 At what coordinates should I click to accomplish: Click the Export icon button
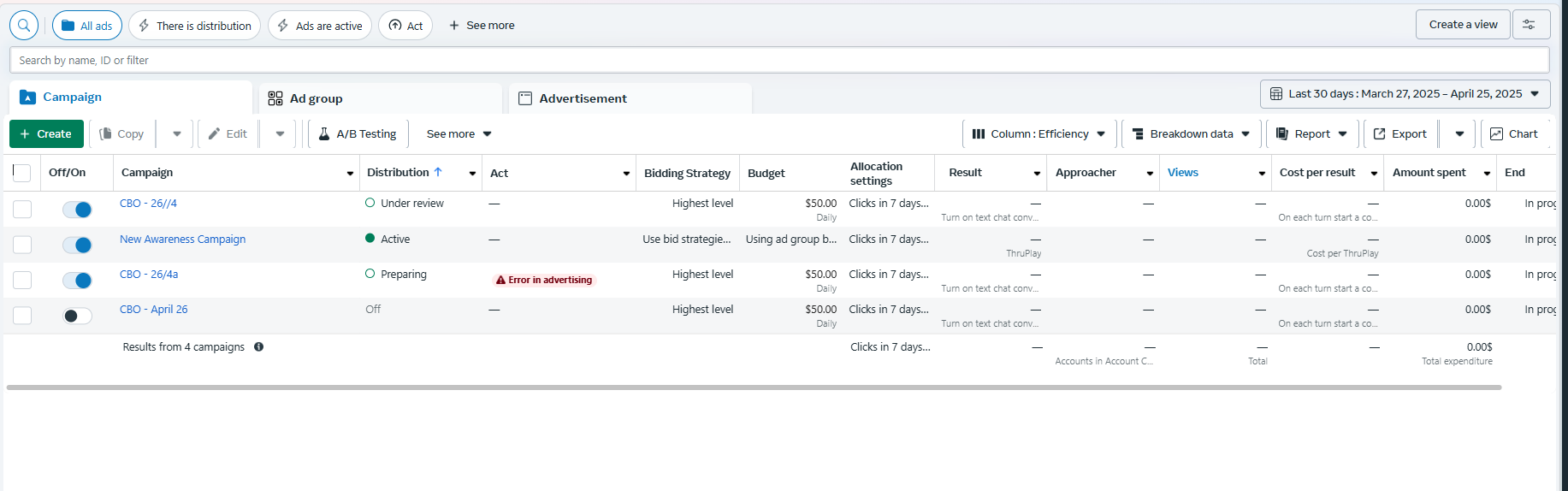1379,134
